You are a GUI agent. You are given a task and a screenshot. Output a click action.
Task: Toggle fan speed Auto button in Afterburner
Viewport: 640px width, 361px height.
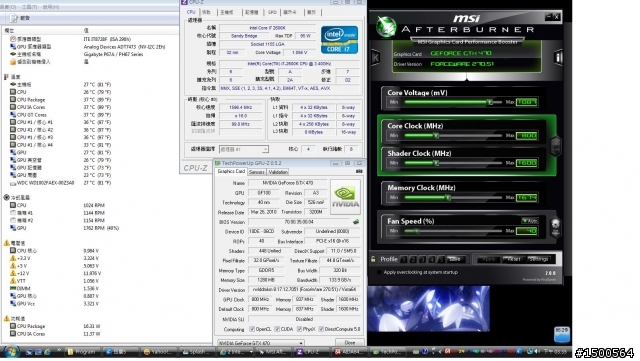tap(530, 221)
